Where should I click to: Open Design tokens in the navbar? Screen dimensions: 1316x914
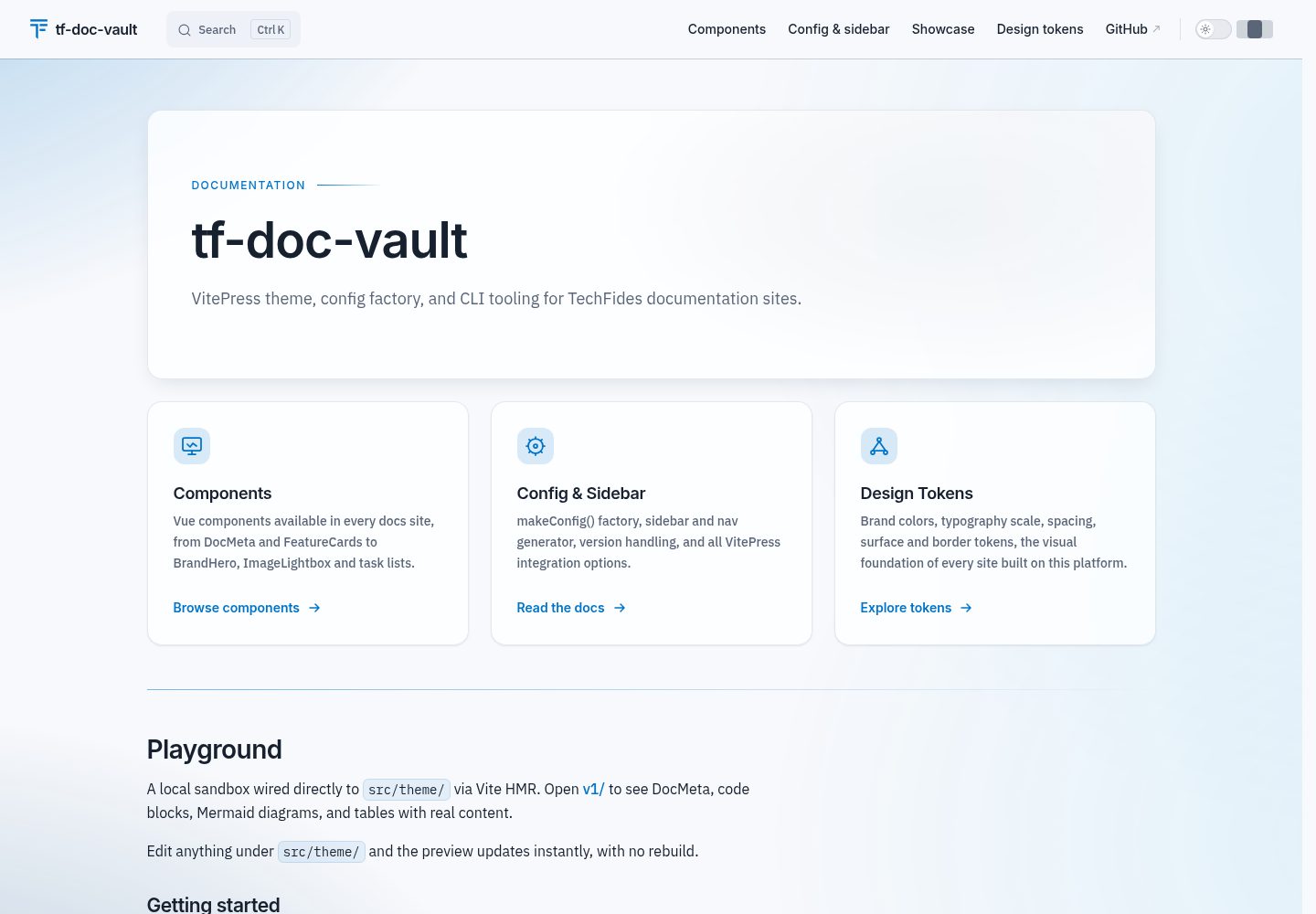pyautogui.click(x=1040, y=29)
